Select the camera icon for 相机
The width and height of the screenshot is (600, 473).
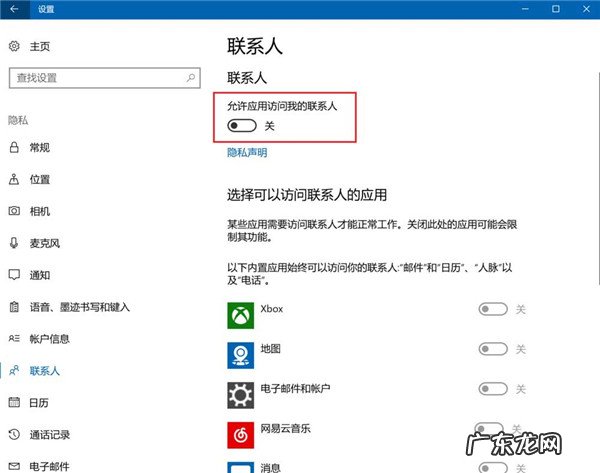coord(14,211)
